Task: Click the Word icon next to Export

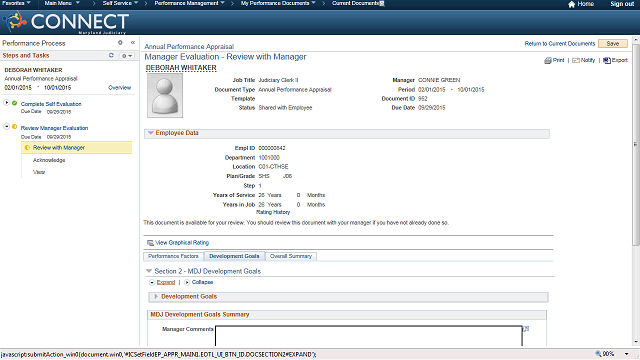Action: coord(607,60)
